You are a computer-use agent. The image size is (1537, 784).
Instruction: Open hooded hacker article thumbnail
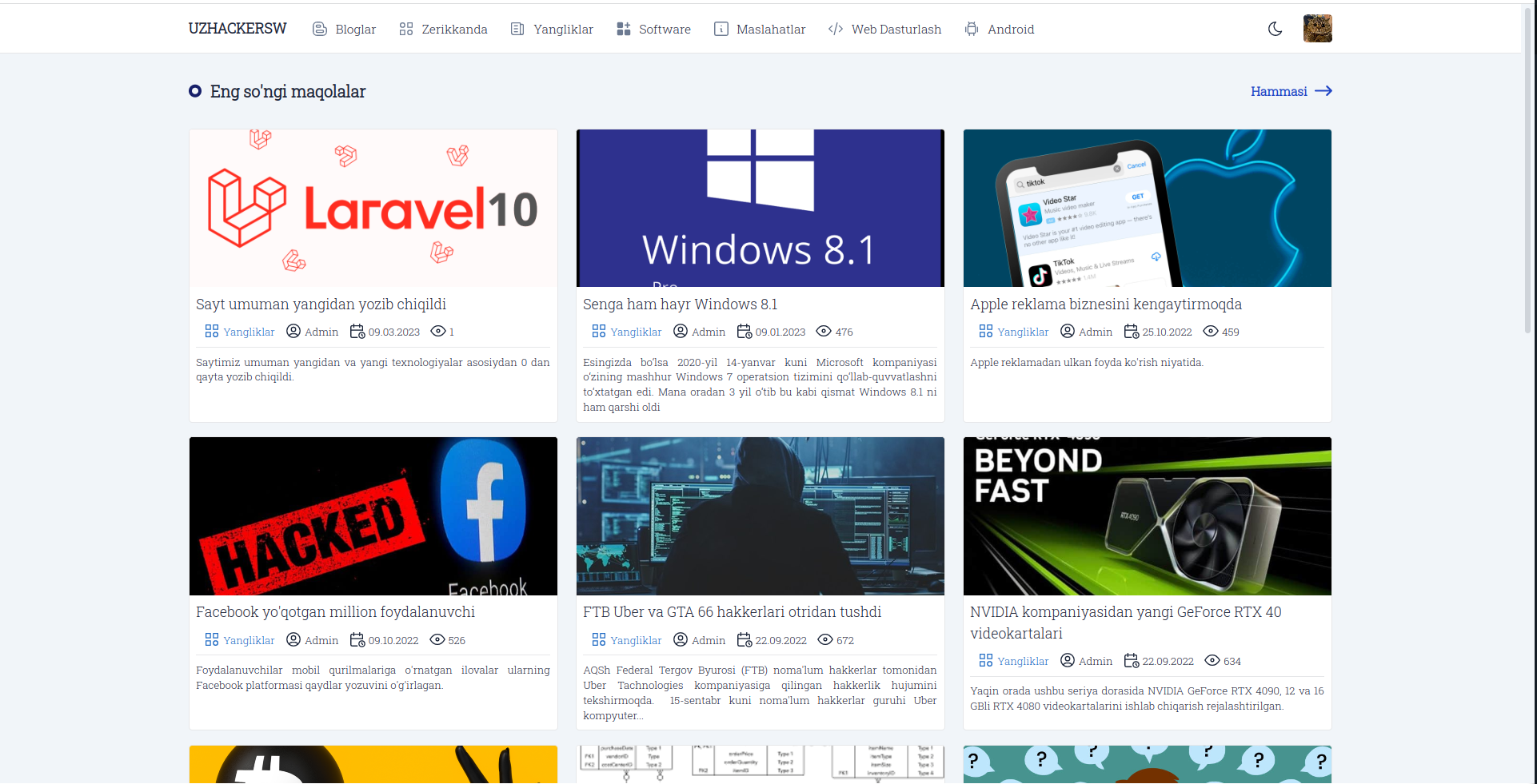point(761,516)
